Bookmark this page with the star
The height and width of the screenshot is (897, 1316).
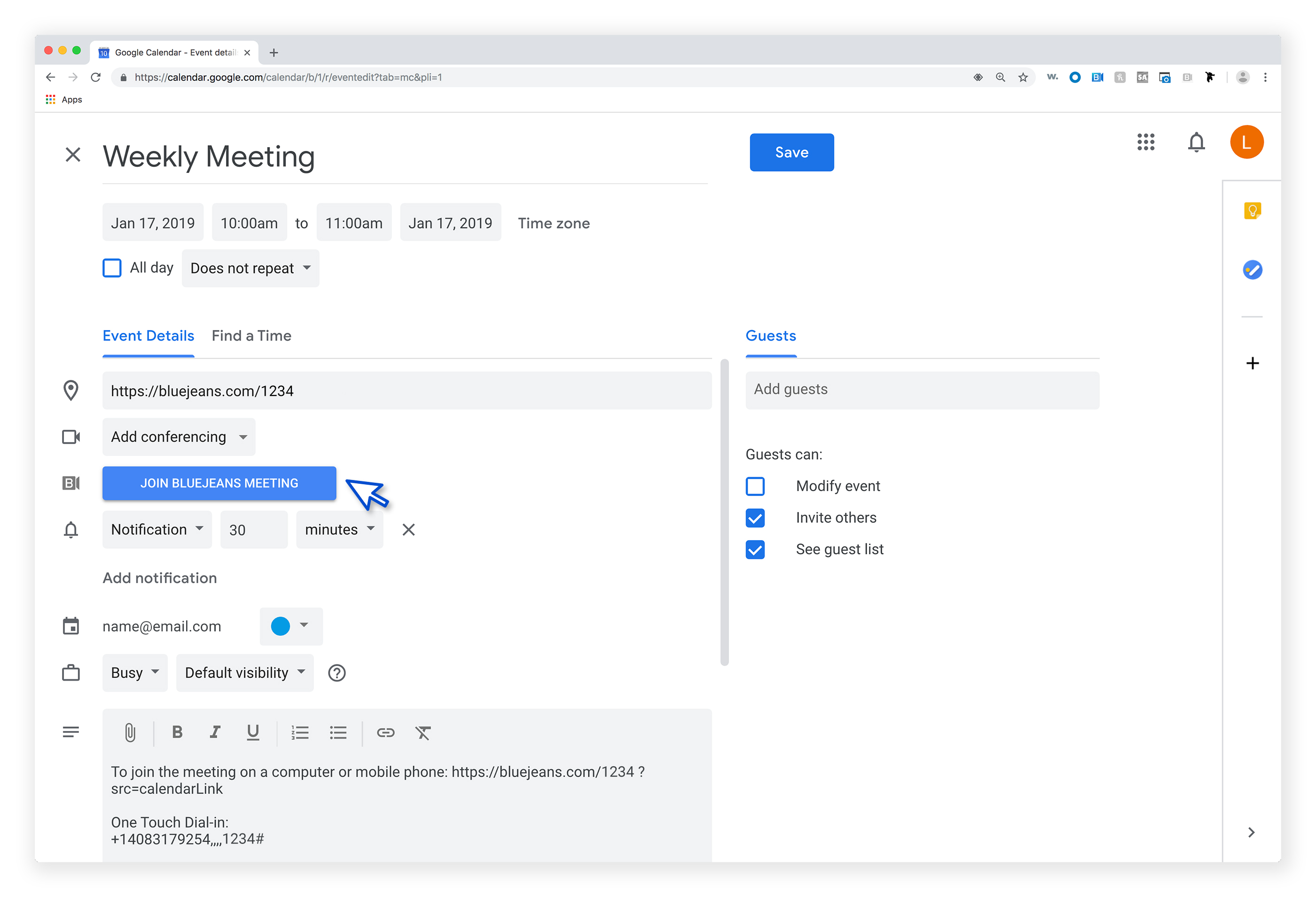point(1023,77)
